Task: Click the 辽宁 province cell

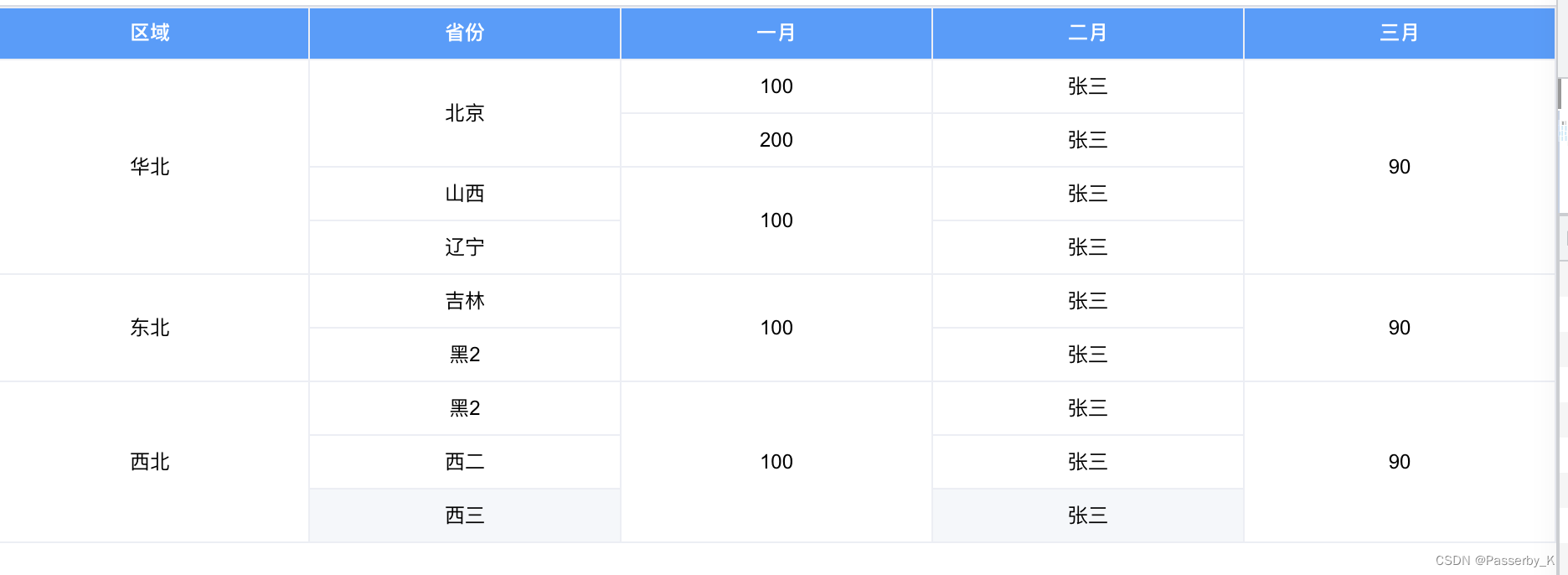Action: click(x=464, y=247)
